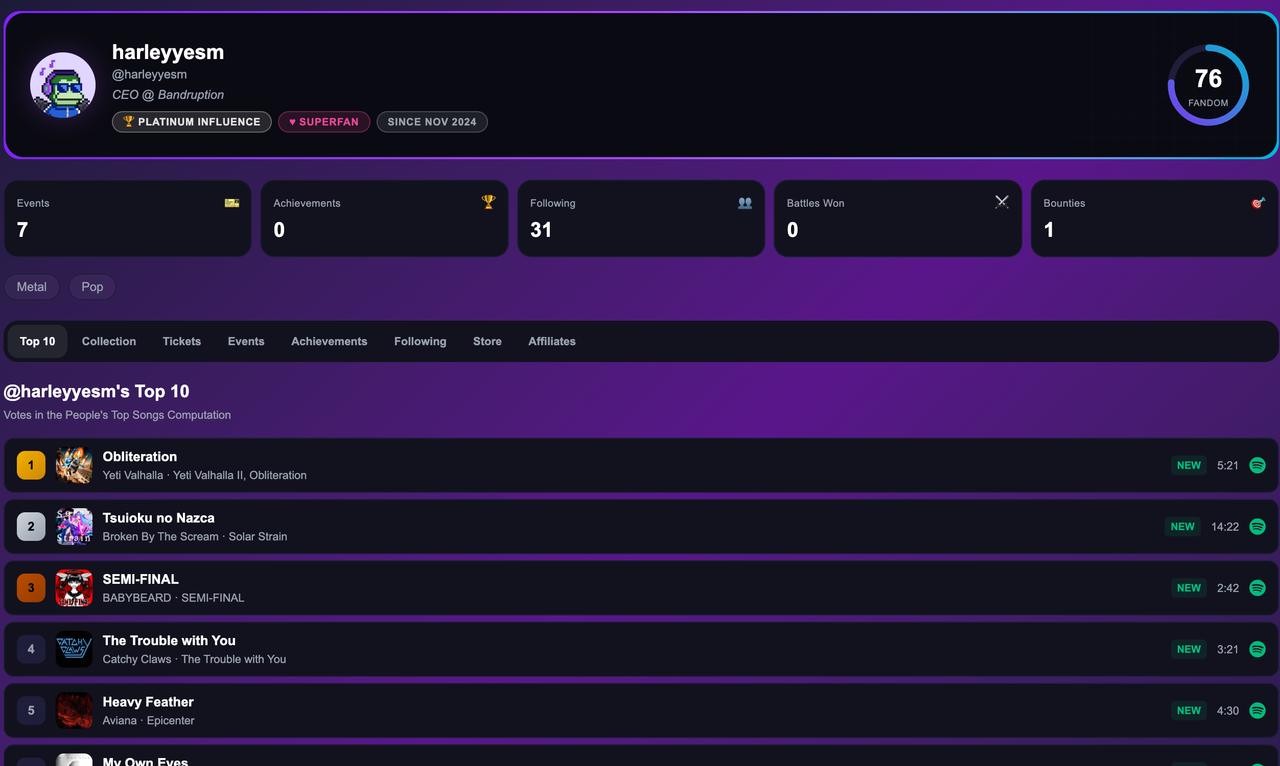This screenshot has width=1280, height=766.
Task: Click the NEW tag on Obliteration
Action: pyautogui.click(x=1189, y=465)
